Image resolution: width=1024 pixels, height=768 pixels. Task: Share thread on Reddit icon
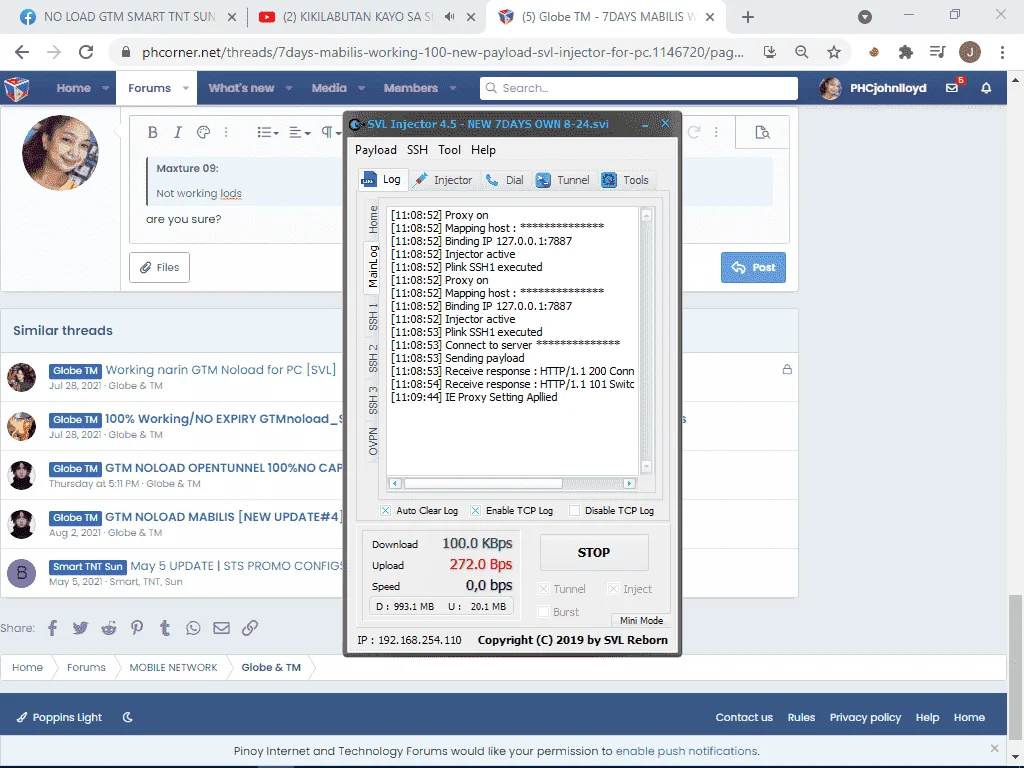tap(108, 628)
